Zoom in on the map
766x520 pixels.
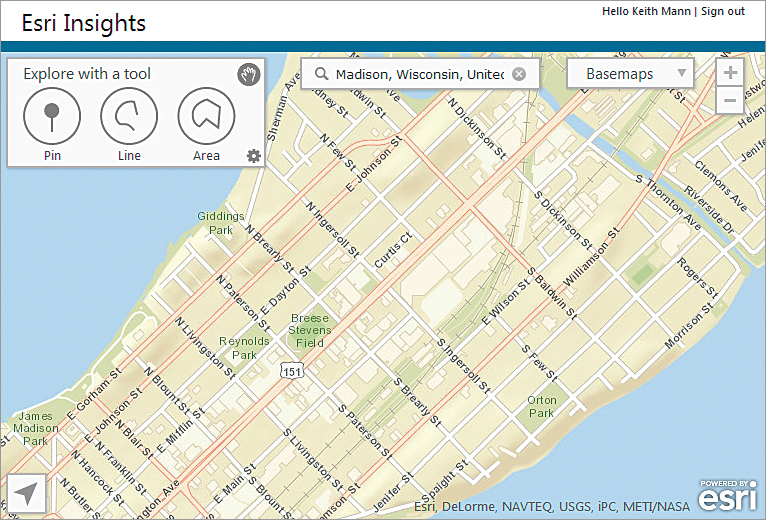730,72
